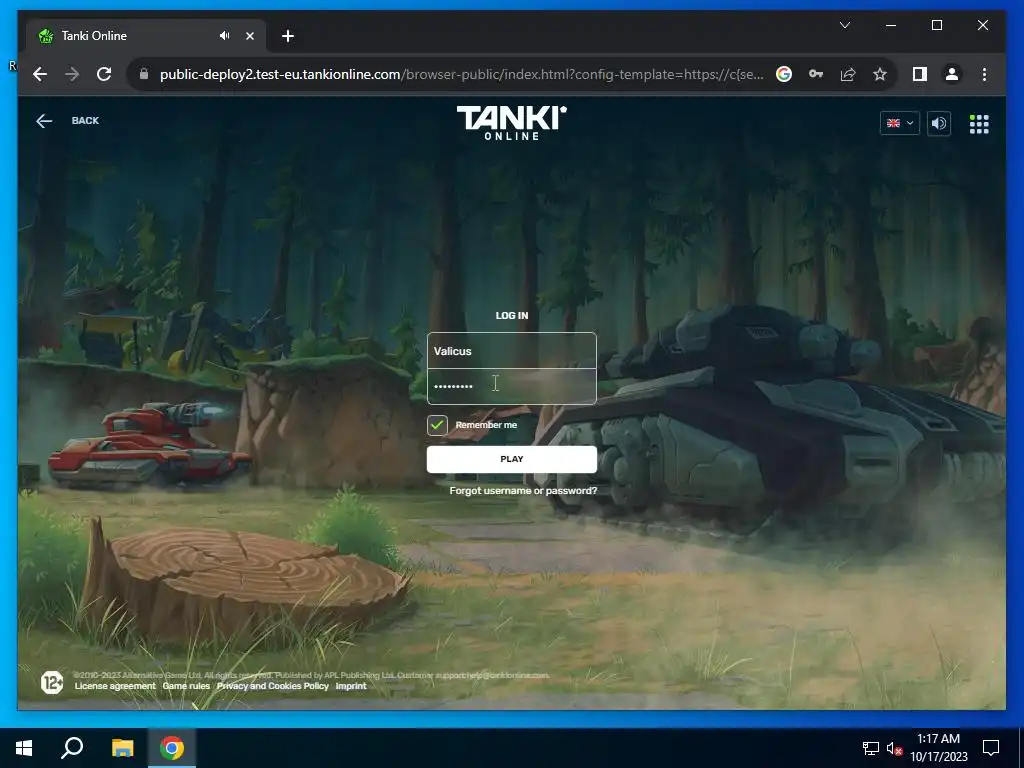Open the clock showing 1:17 AM
The image size is (1024, 768).
click(x=938, y=748)
